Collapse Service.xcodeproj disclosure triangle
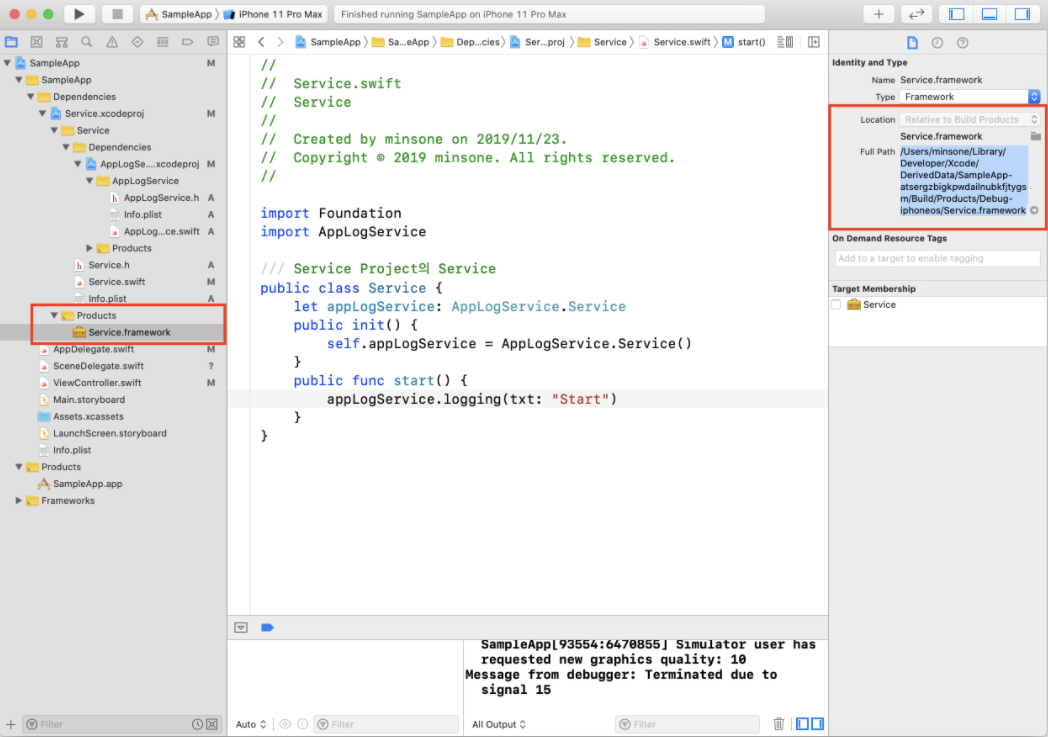This screenshot has width=1048, height=737. (x=43, y=114)
